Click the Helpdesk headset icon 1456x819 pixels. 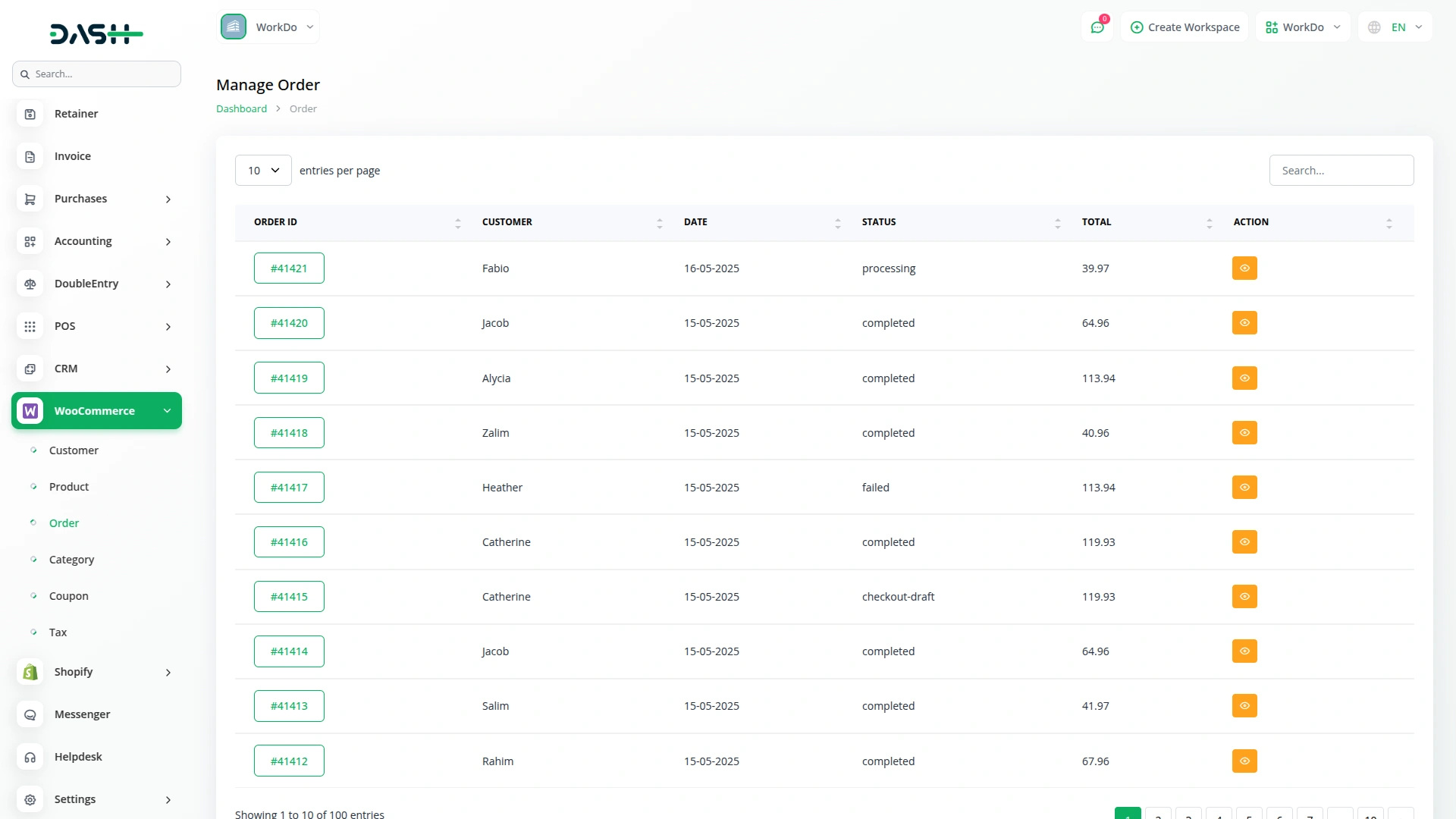coord(30,757)
